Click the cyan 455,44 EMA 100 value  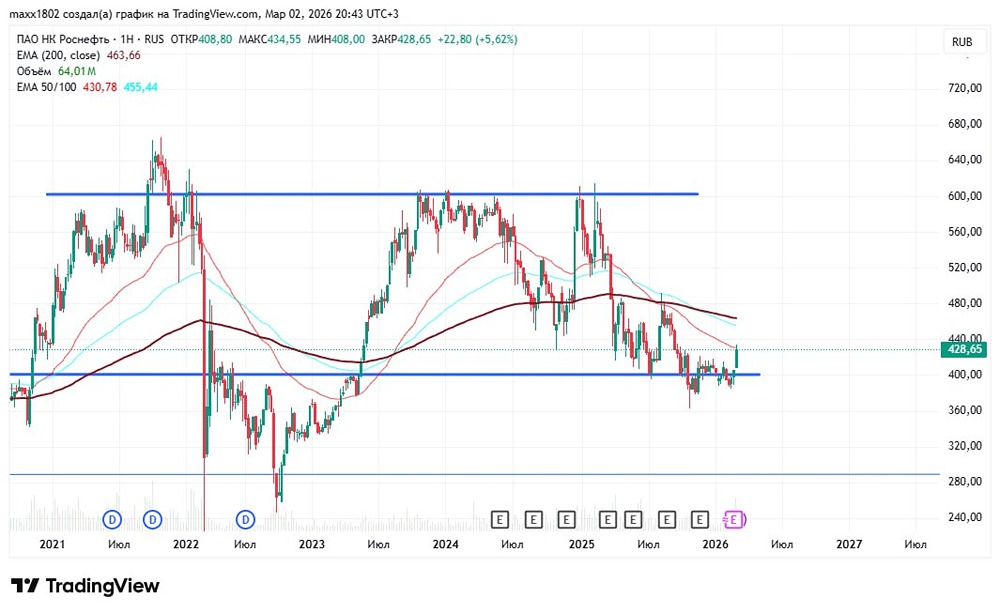[x=140, y=87]
